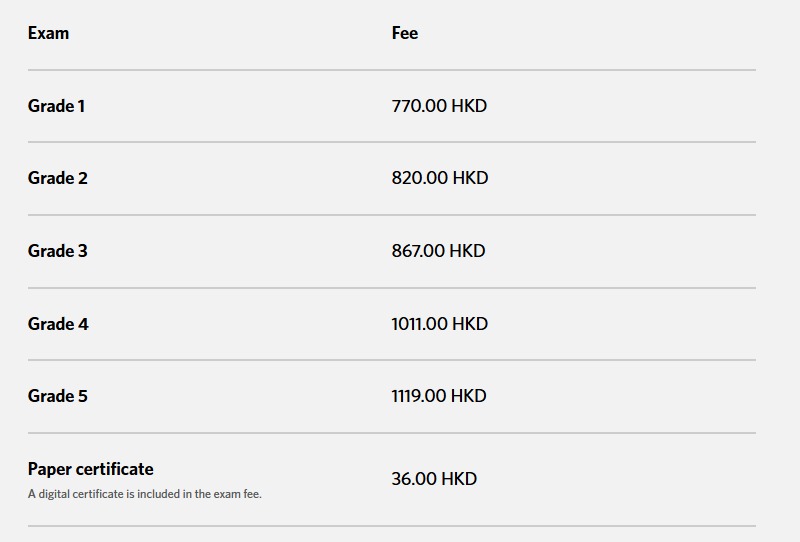Select the Grade 5 exam label
This screenshot has height=542, width=800.
tap(58, 396)
